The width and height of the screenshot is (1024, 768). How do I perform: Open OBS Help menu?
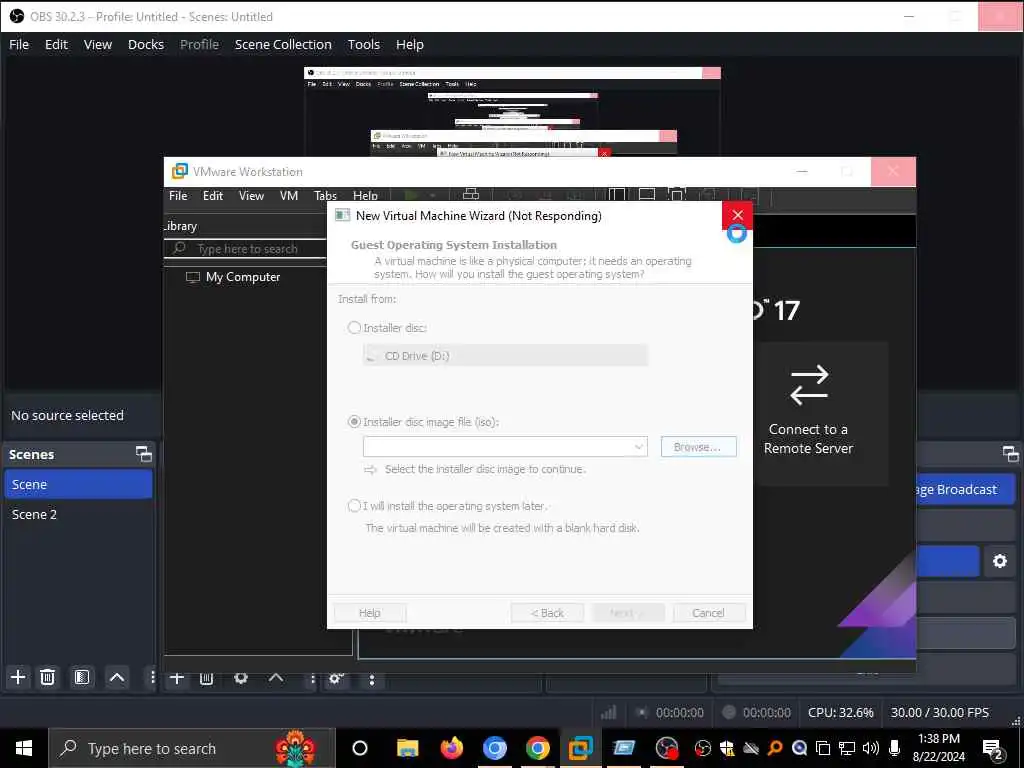[x=409, y=44]
